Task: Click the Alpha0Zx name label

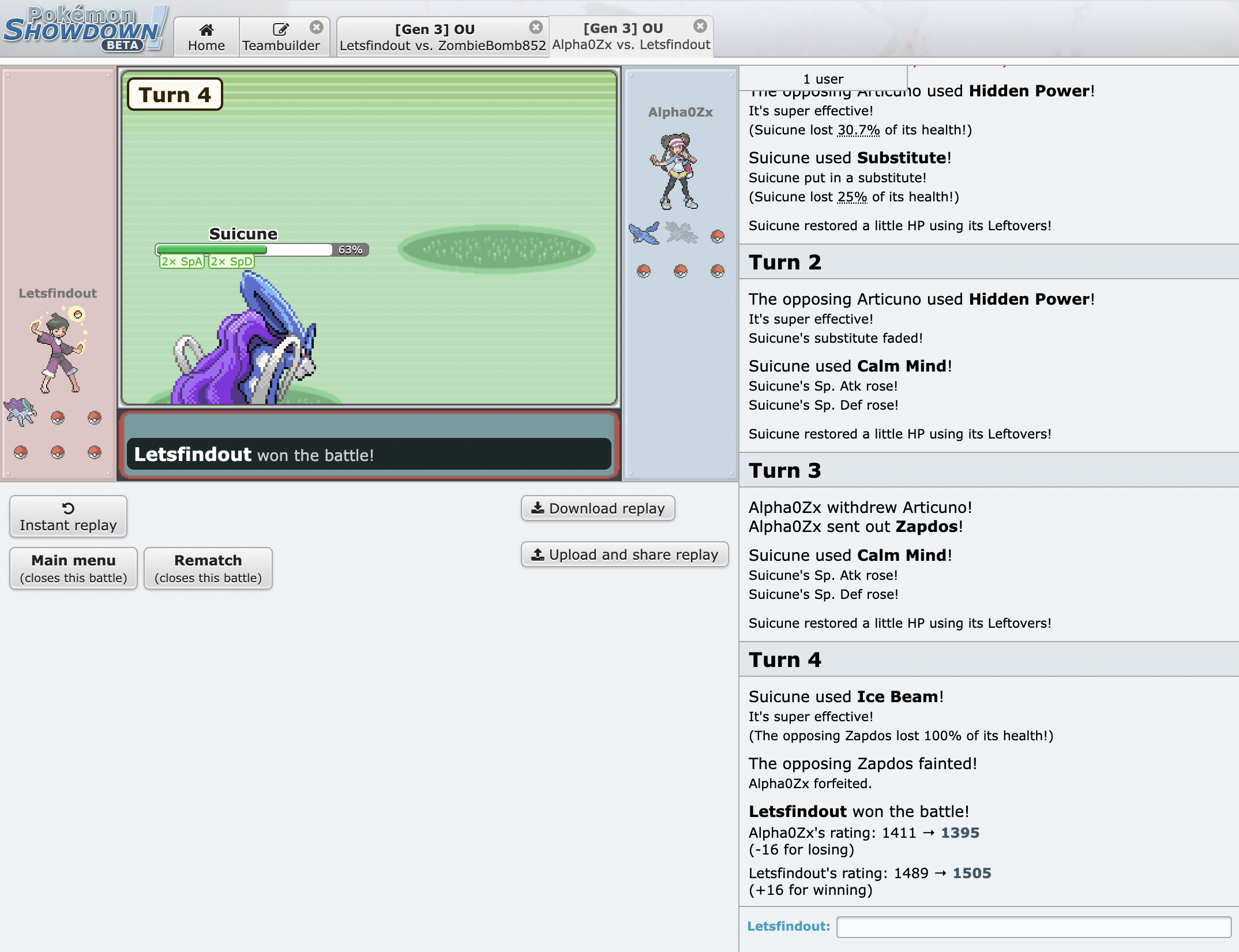Action: click(680, 112)
